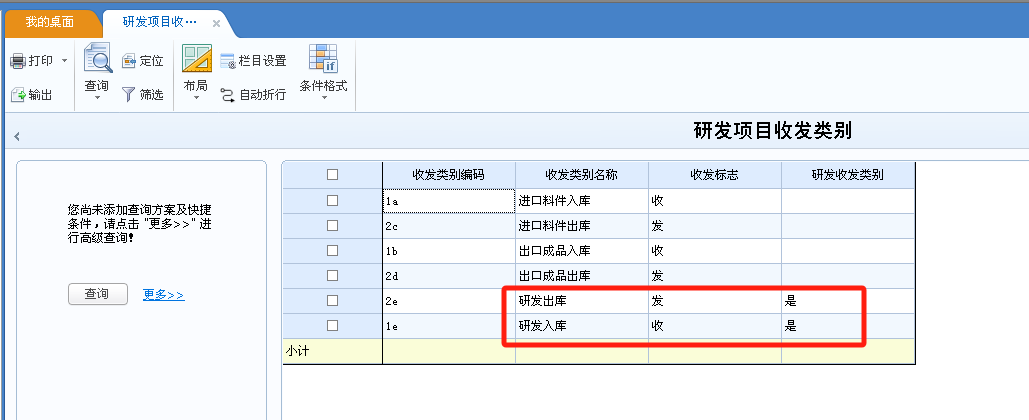
Task: Toggle Auto Wrap (自动折行)
Action: tap(228, 95)
